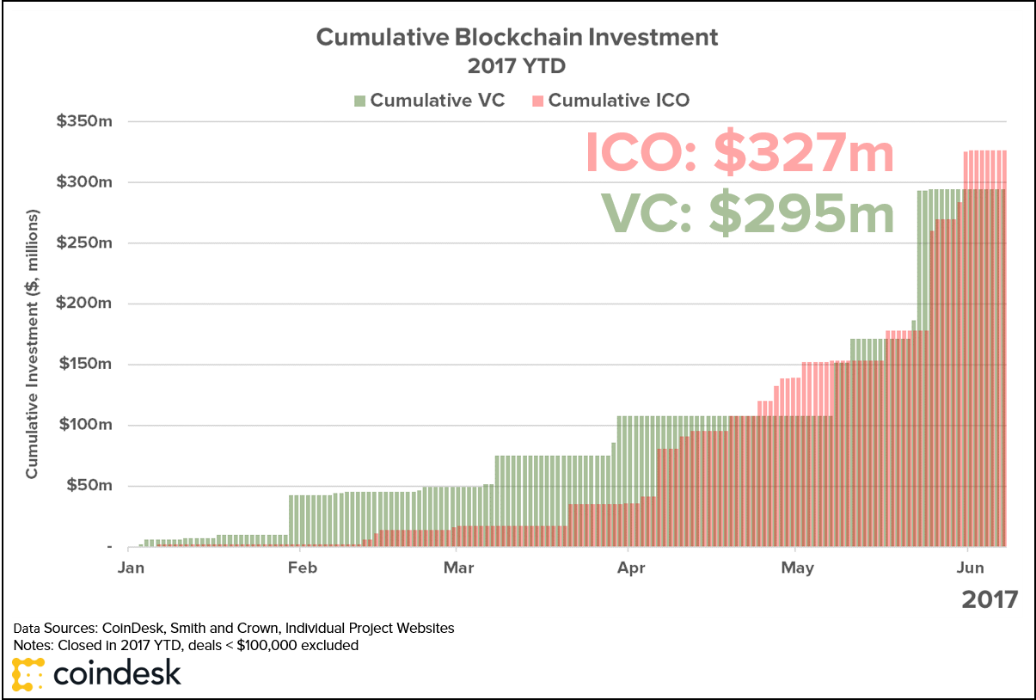Click the Feb x-axis label
This screenshot has width=1036, height=700.
click(301, 569)
